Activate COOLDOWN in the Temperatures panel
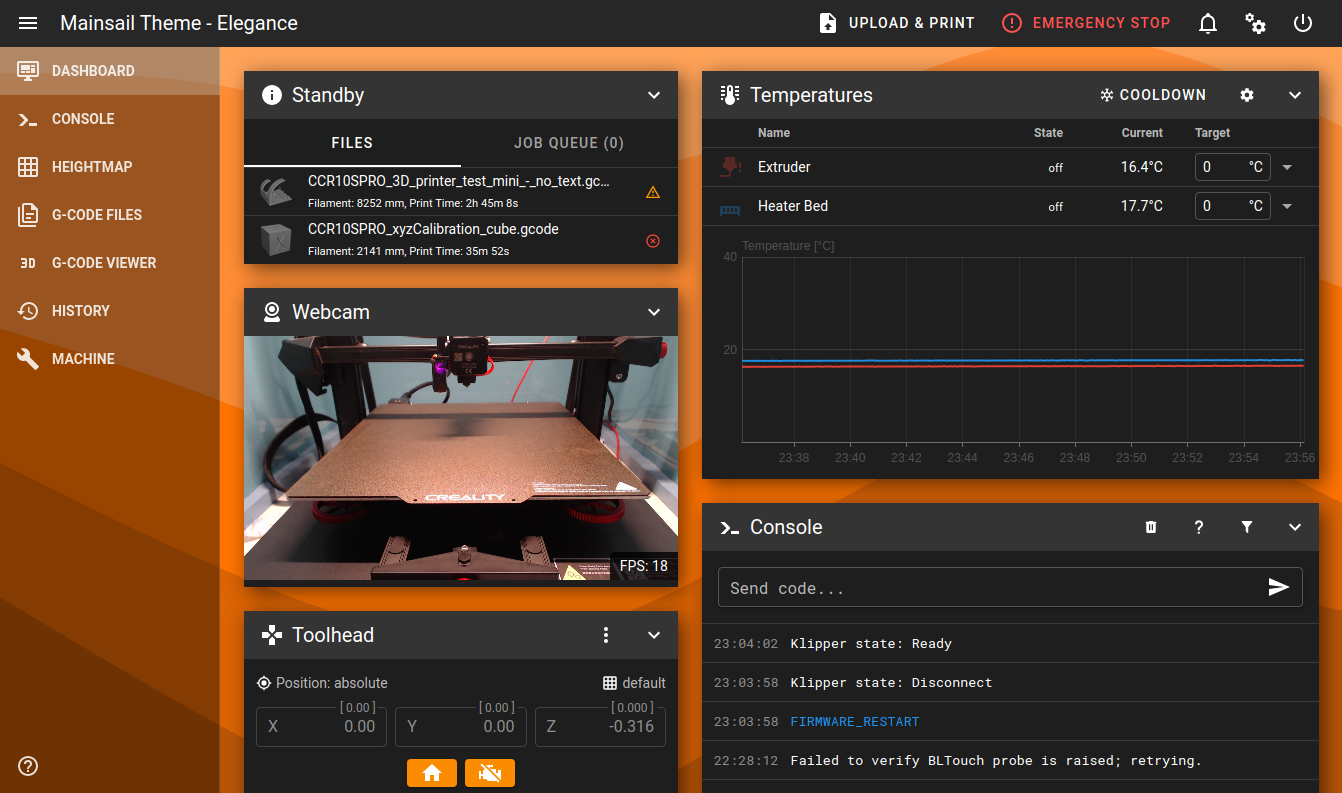 (1152, 94)
